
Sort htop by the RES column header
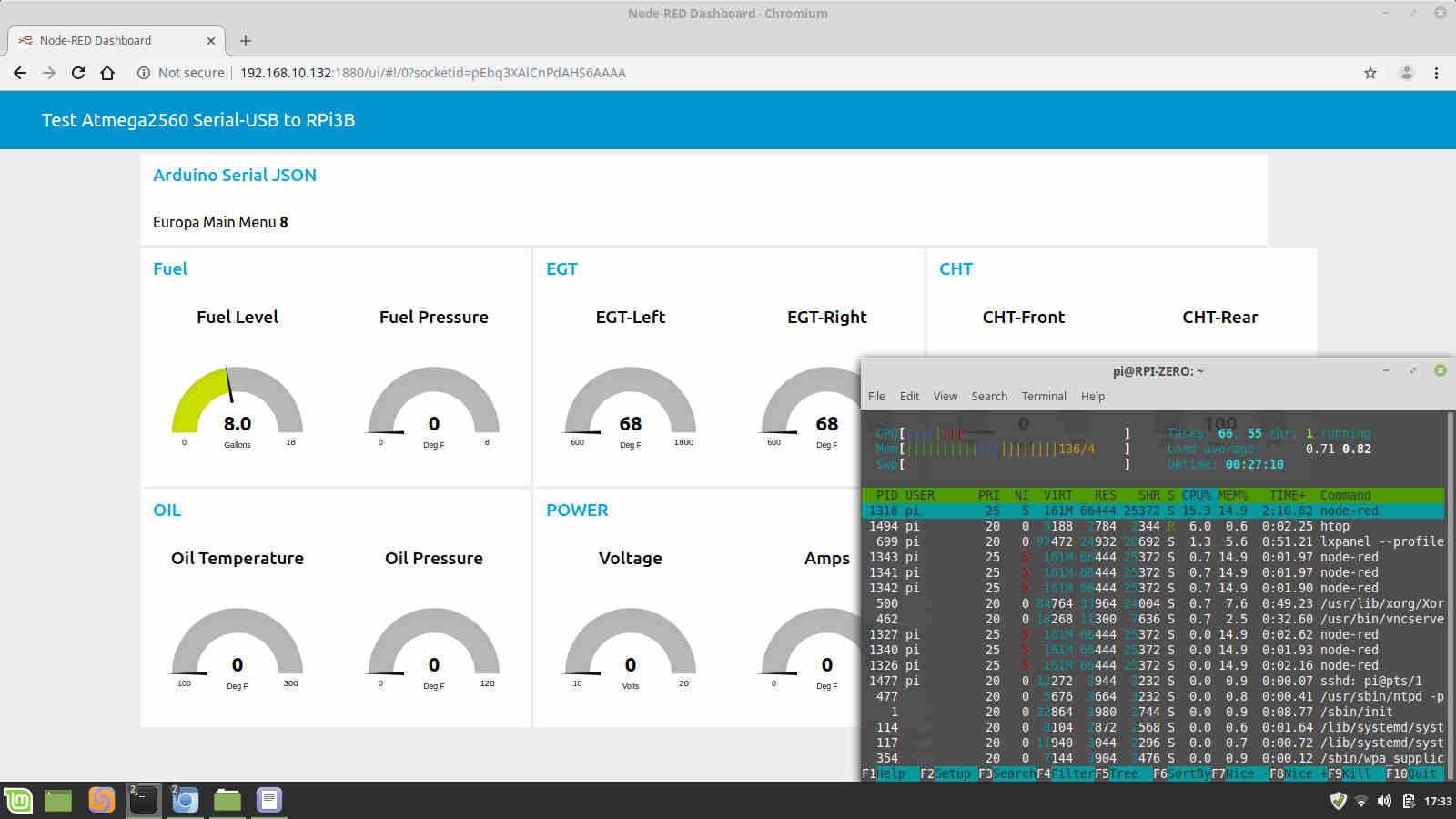click(1105, 495)
